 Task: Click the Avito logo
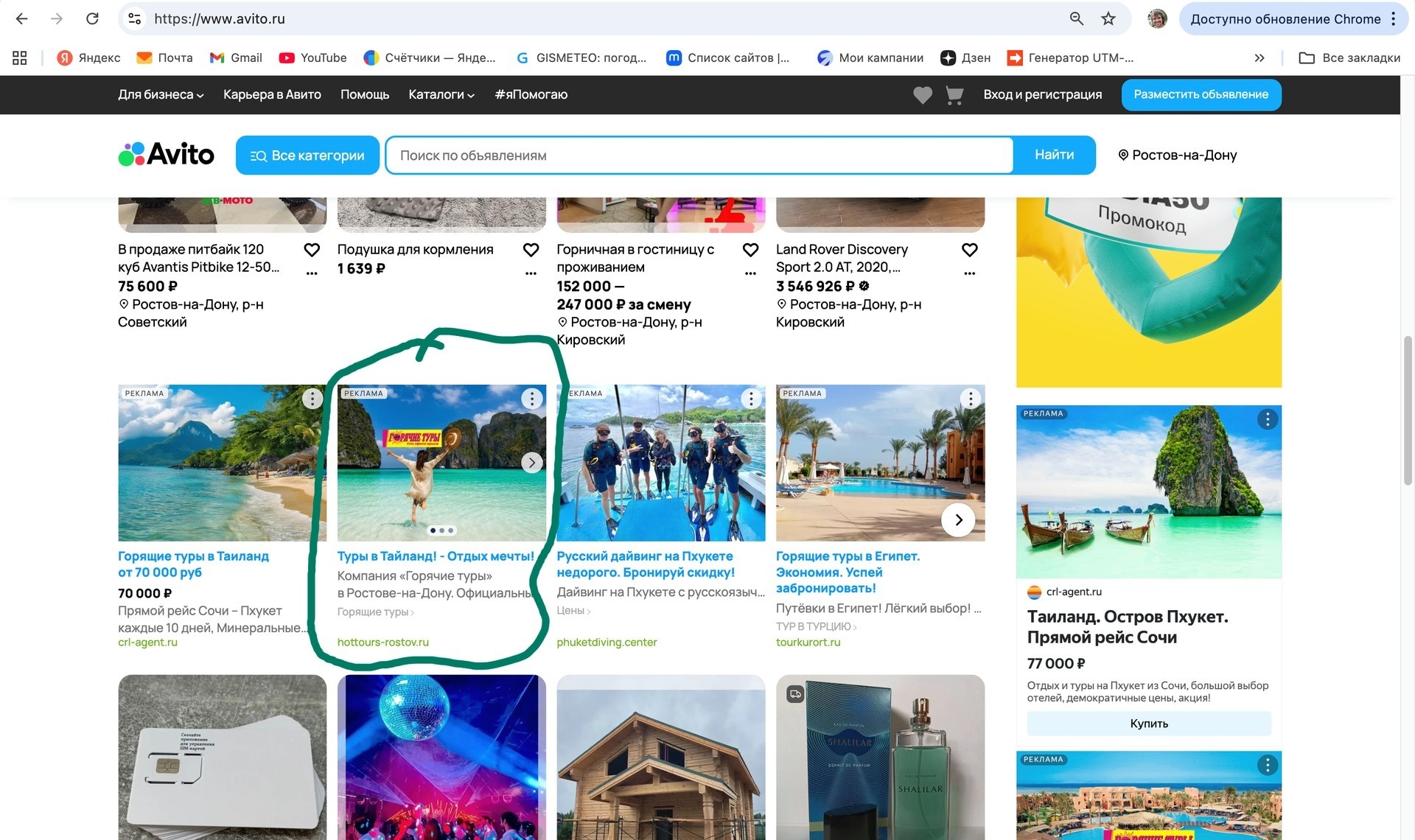tap(167, 155)
